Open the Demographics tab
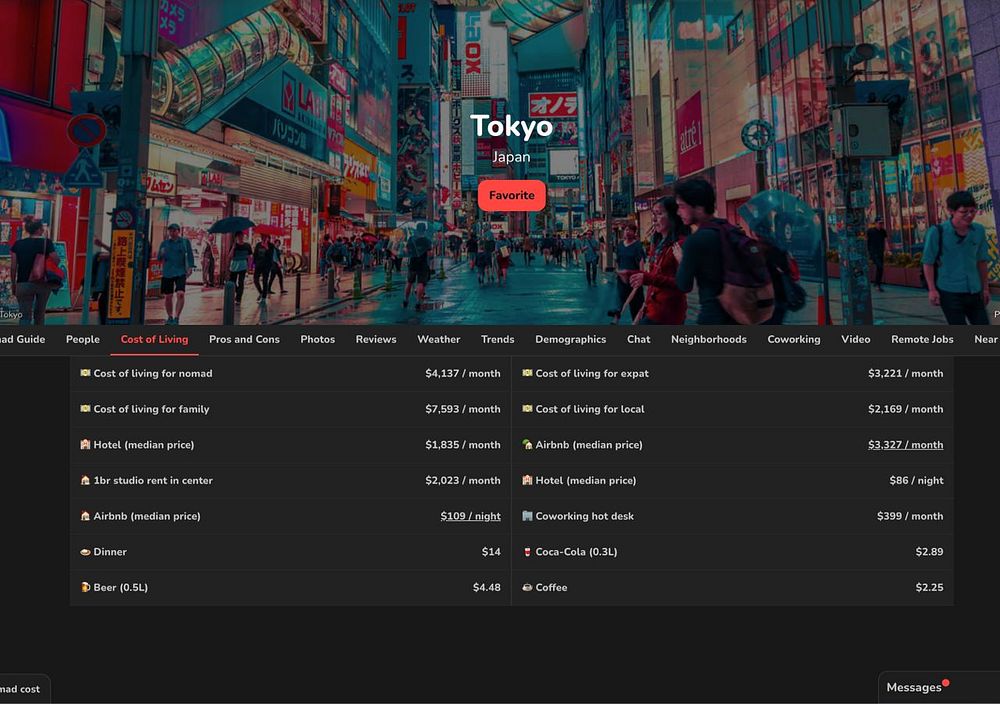 [x=570, y=339]
